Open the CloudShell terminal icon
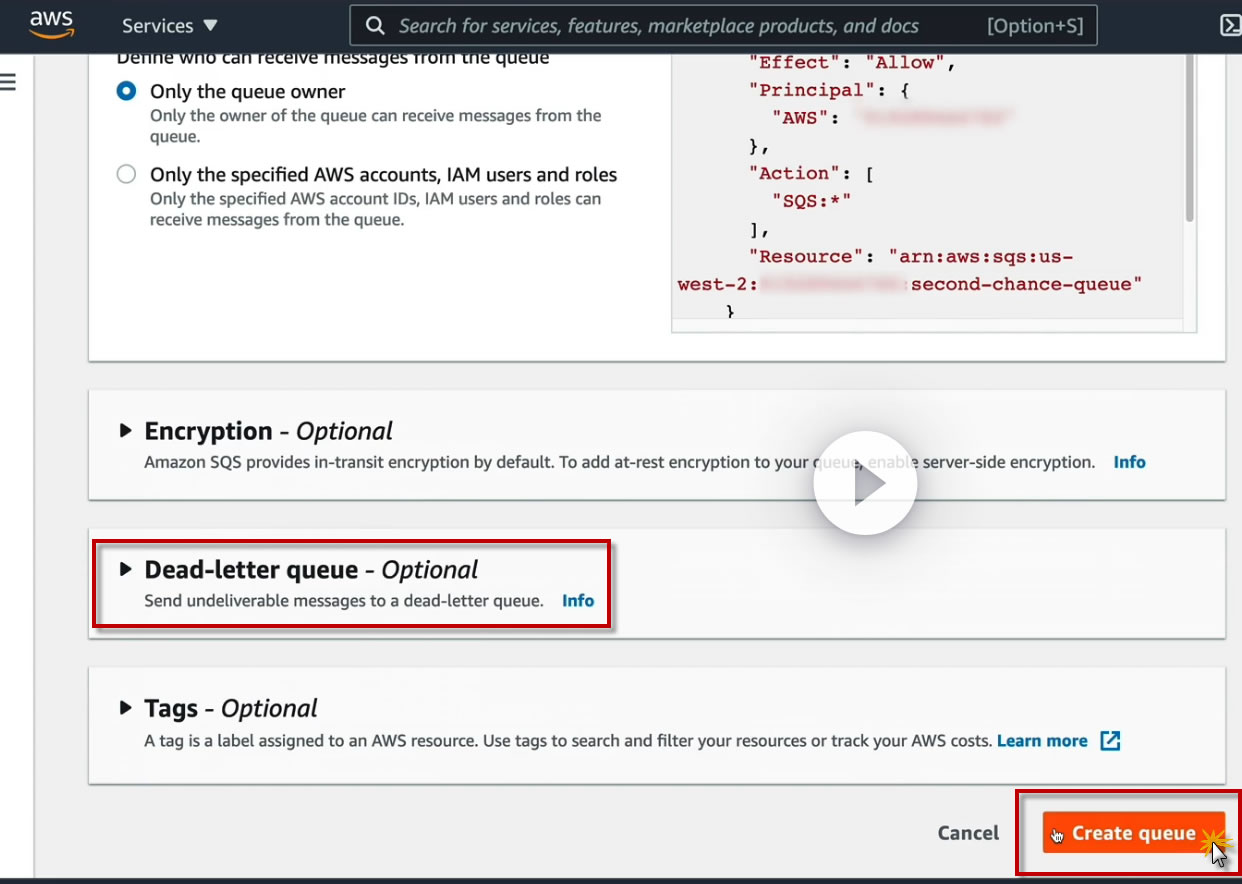This screenshot has height=884, width=1242. tap(1231, 26)
